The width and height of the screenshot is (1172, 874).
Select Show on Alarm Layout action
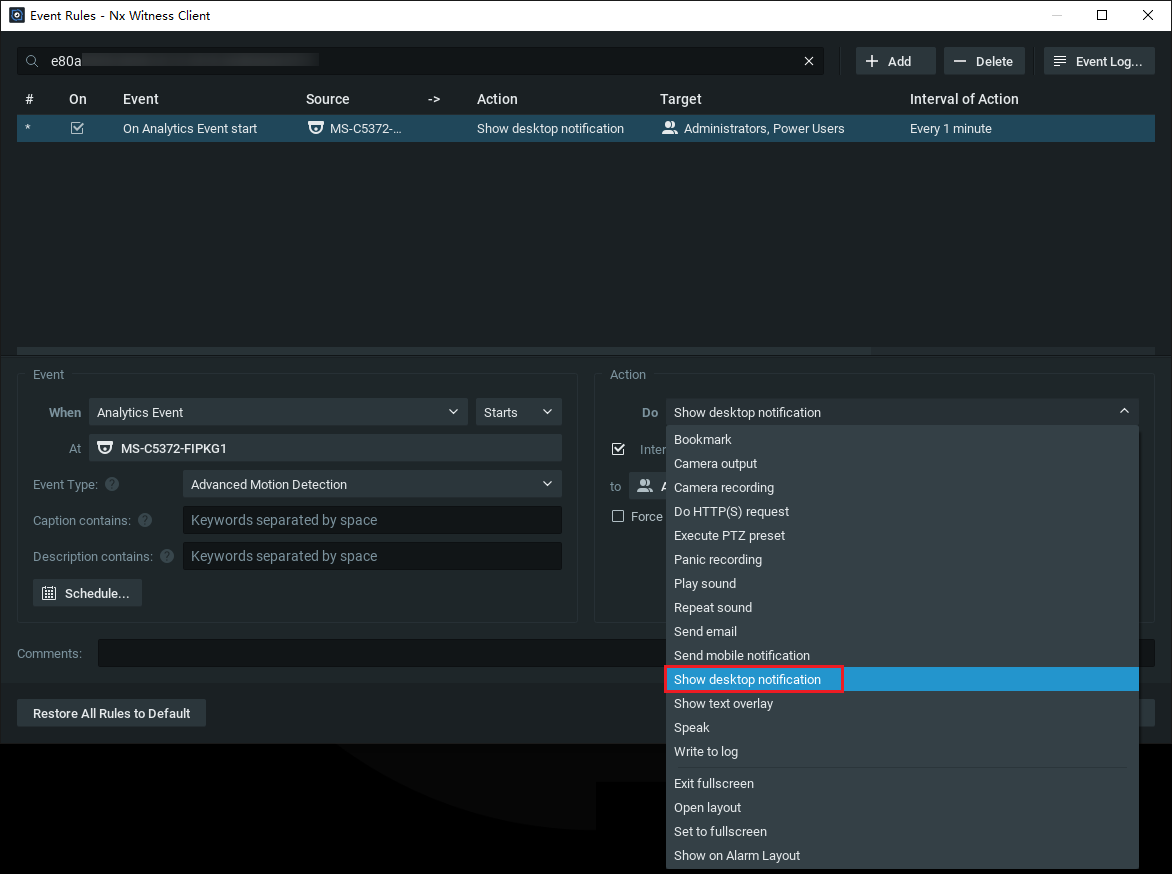pyautogui.click(x=902, y=855)
